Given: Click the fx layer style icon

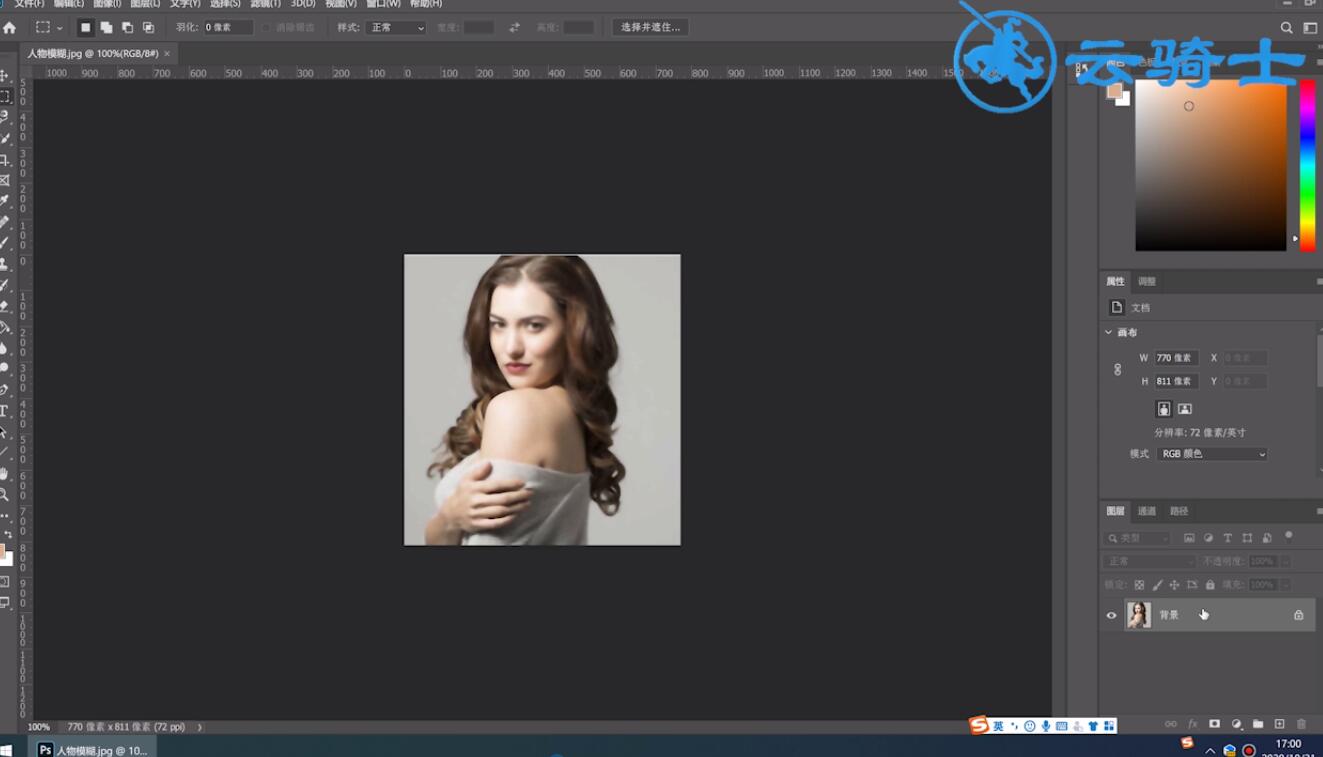Looking at the screenshot, I should 1192,724.
